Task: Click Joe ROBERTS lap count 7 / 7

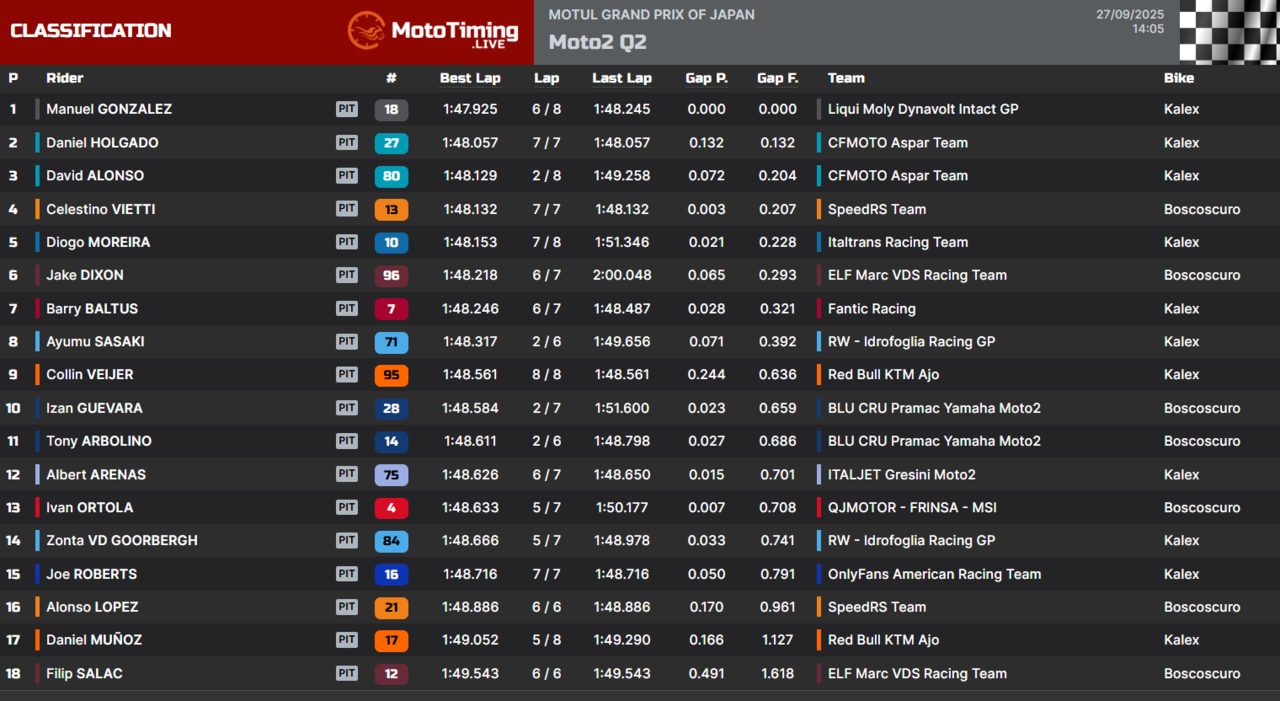Action: click(547, 574)
